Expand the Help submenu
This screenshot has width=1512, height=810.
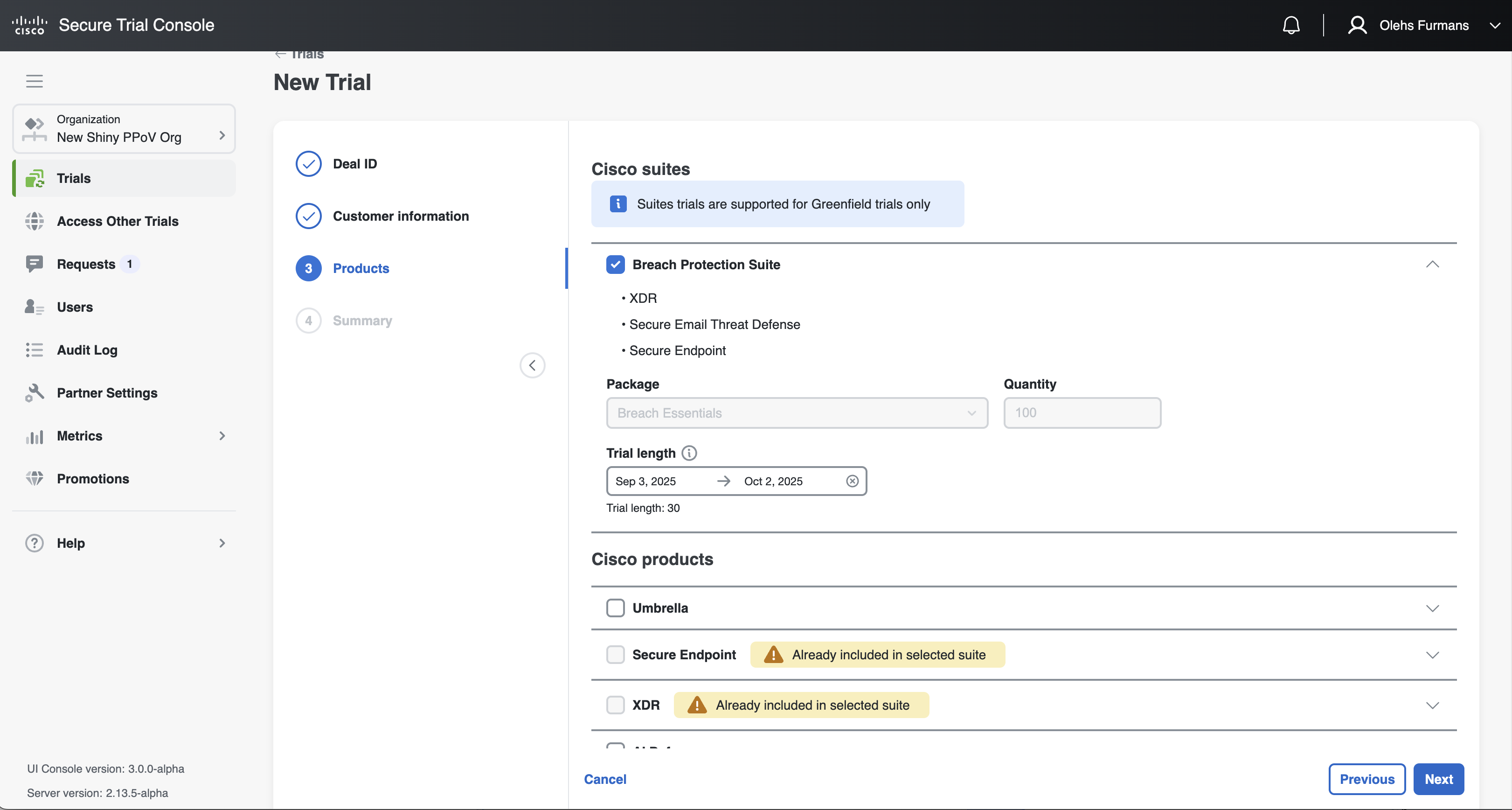click(x=222, y=543)
